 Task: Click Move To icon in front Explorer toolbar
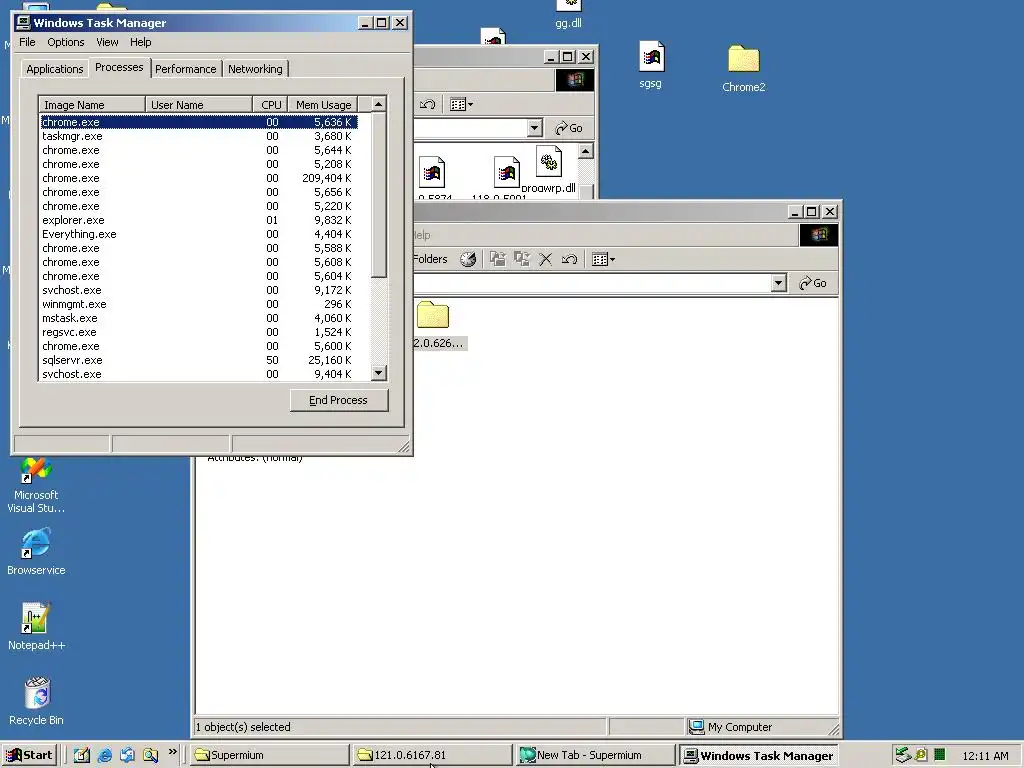pyautogui.click(x=498, y=259)
